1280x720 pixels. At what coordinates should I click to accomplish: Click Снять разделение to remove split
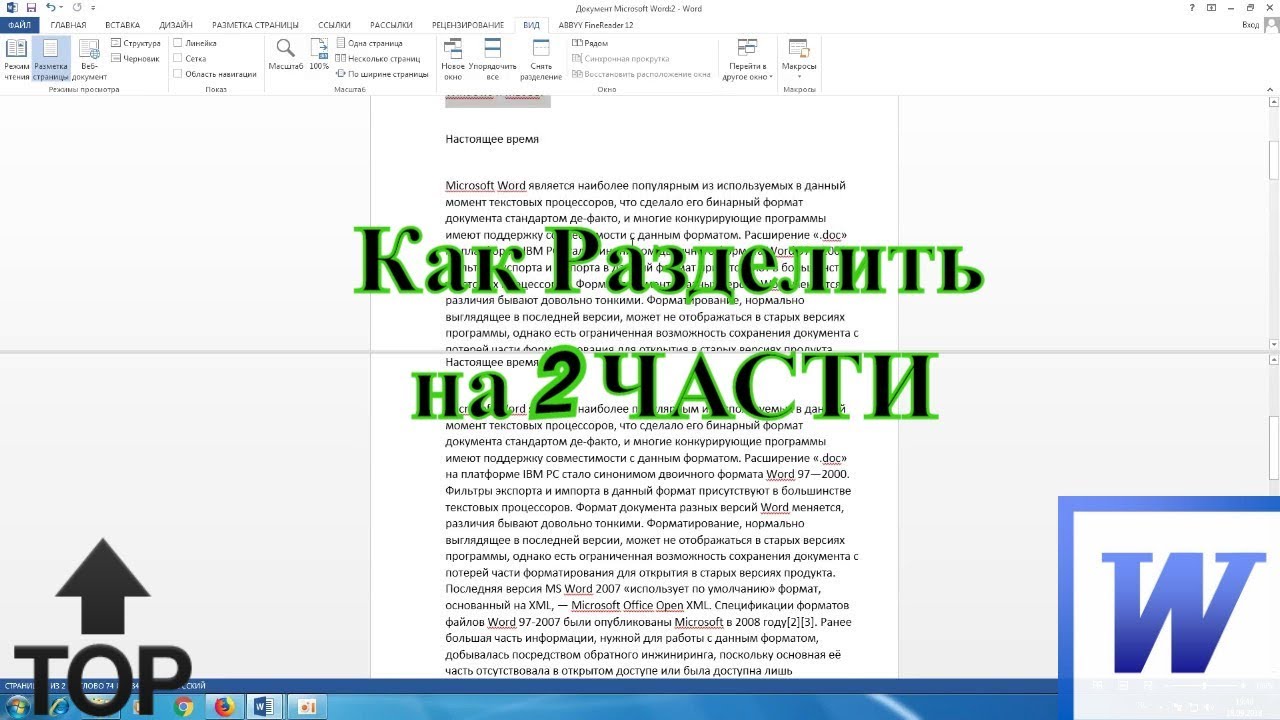541,60
